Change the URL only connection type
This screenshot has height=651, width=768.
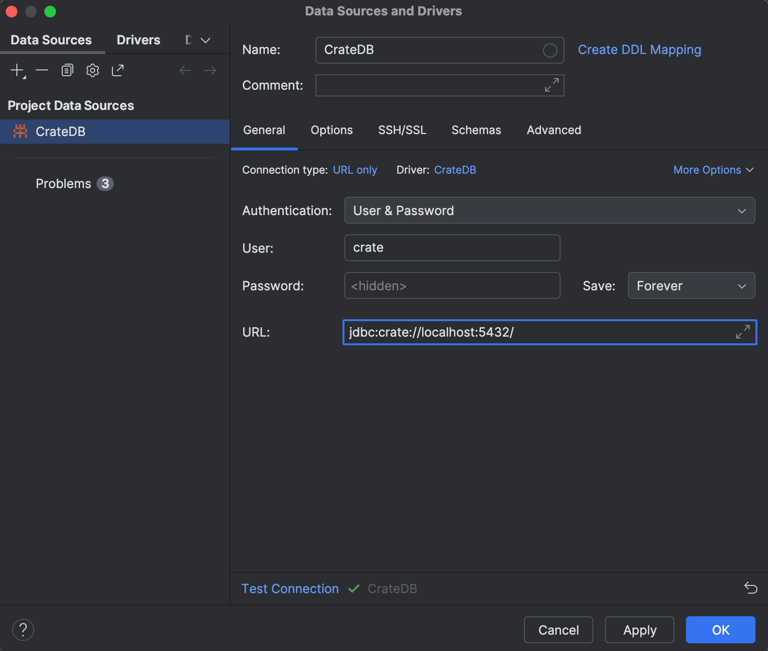click(355, 170)
